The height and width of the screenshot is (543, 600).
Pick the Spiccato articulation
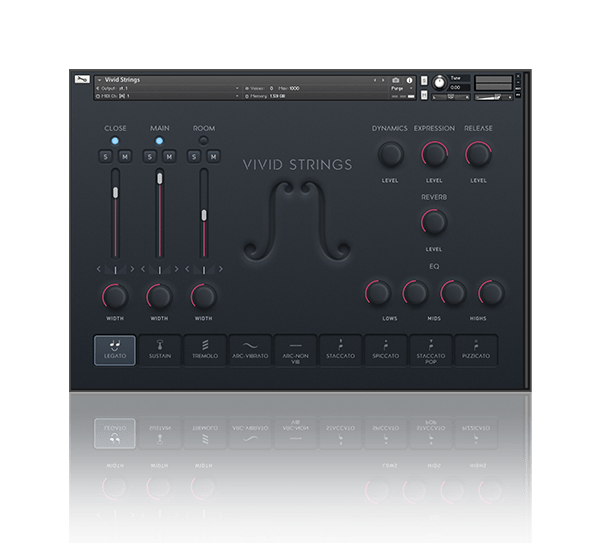[386, 349]
